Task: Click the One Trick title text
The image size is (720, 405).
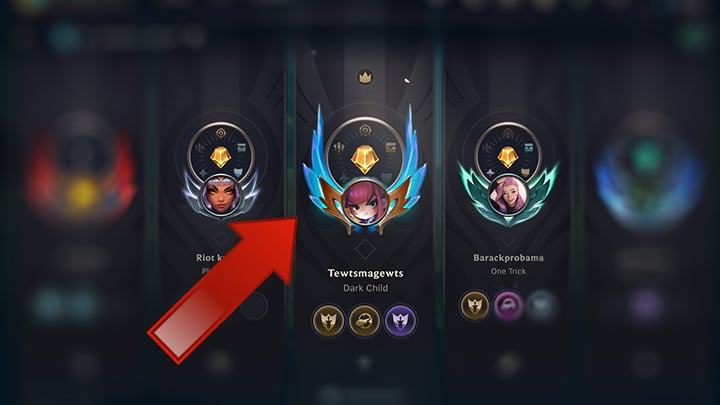Action: click(508, 271)
